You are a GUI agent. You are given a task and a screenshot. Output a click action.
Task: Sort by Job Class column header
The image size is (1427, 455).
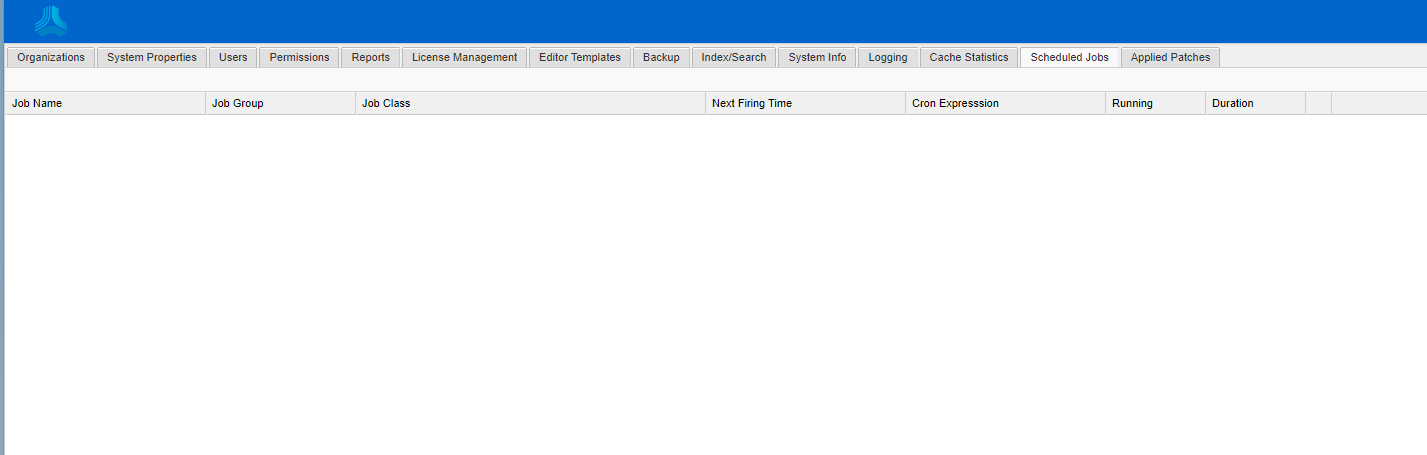pos(530,103)
